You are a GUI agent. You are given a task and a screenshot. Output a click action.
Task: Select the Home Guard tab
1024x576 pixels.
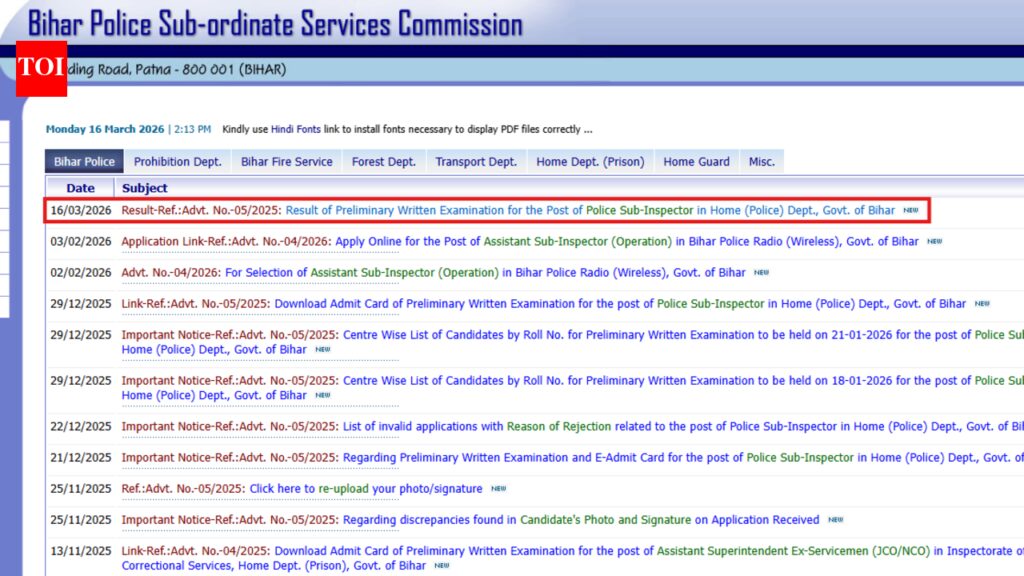pos(695,161)
